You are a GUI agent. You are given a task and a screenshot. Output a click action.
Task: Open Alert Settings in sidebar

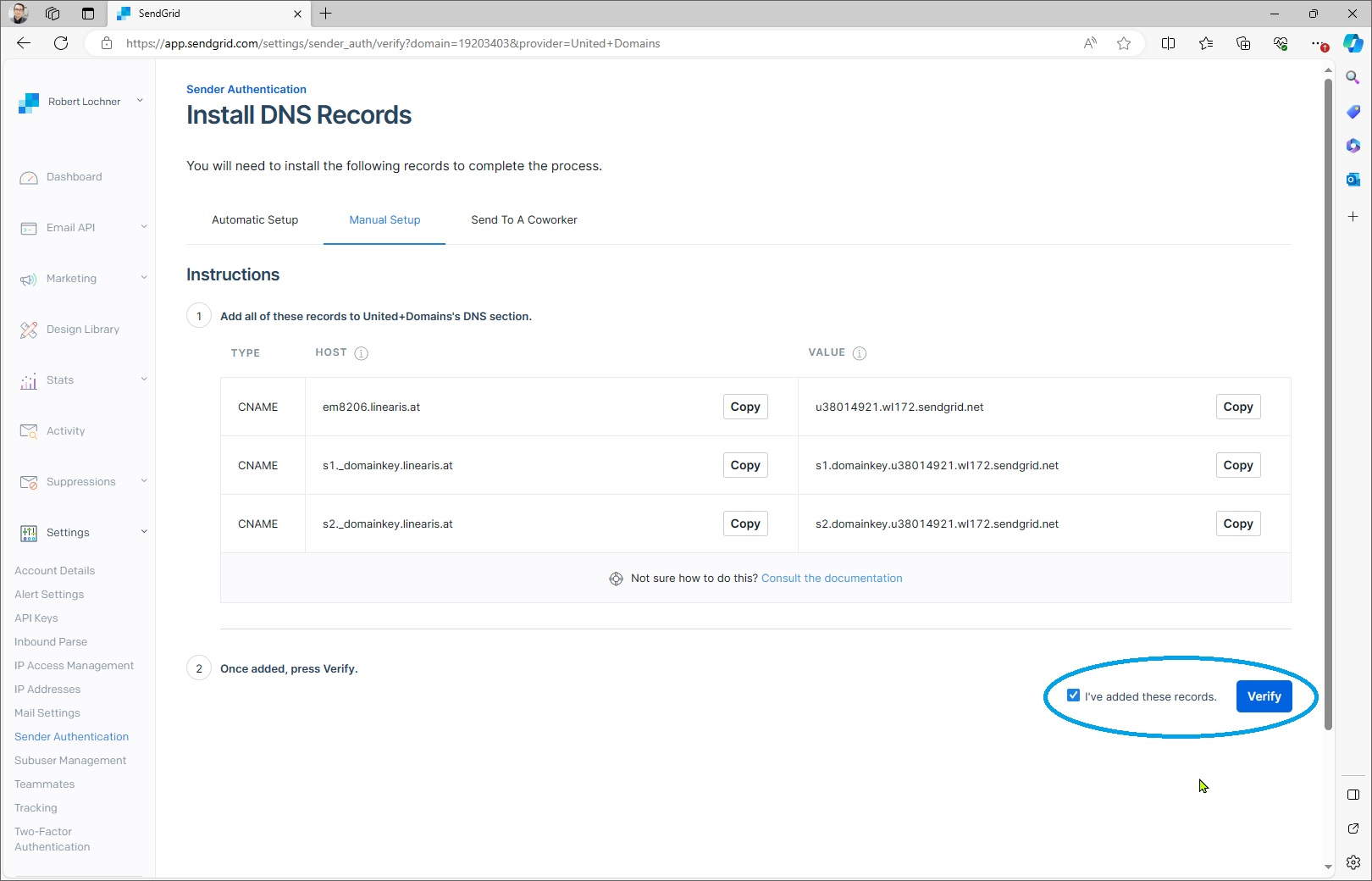49,595
